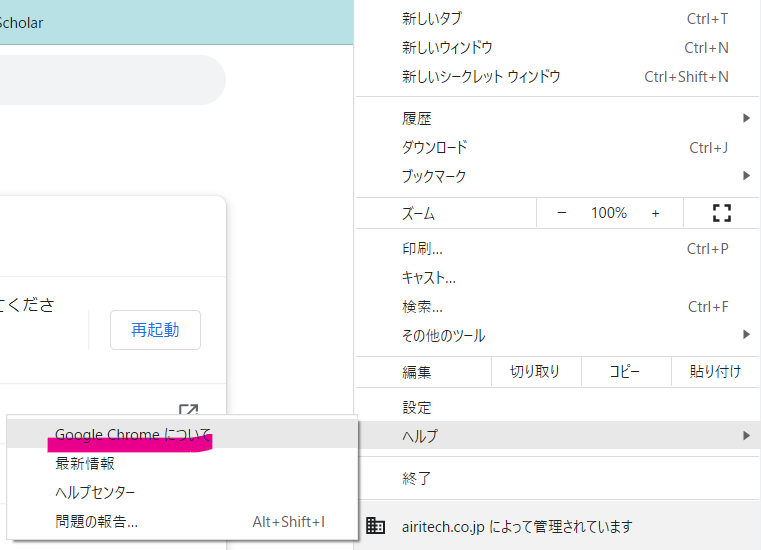The width and height of the screenshot is (761, 550).
Task: Select 100% zoom value
Action: 609,213
